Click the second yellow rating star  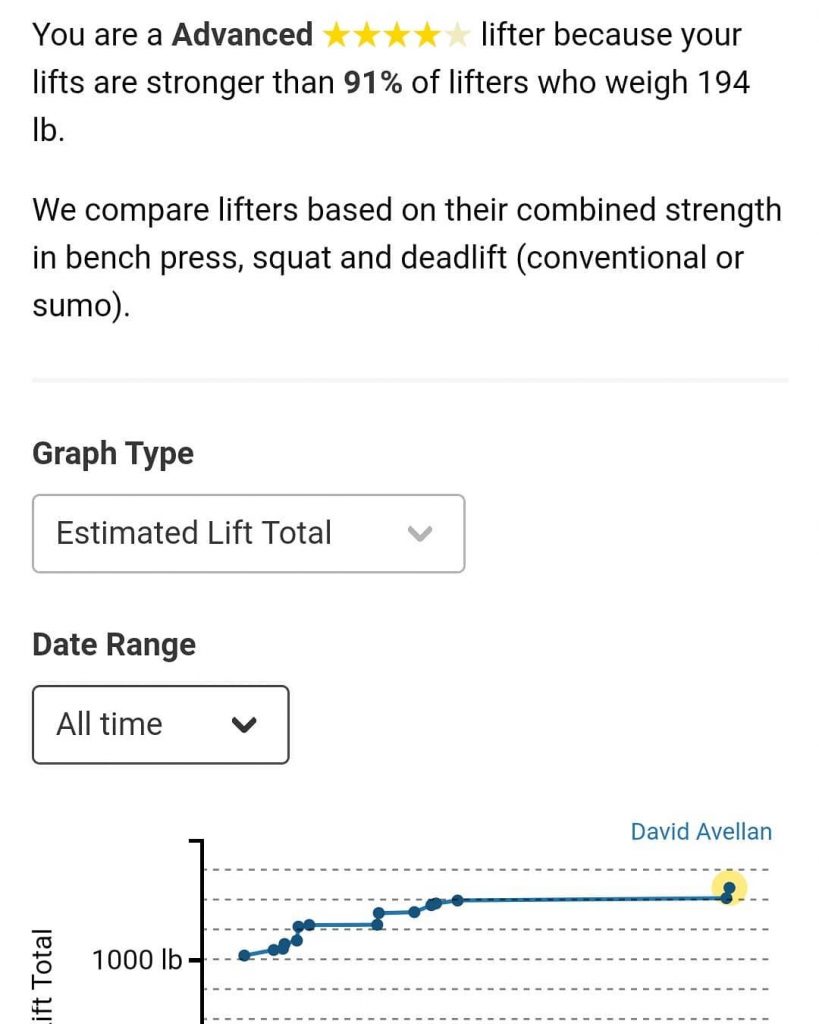365,36
